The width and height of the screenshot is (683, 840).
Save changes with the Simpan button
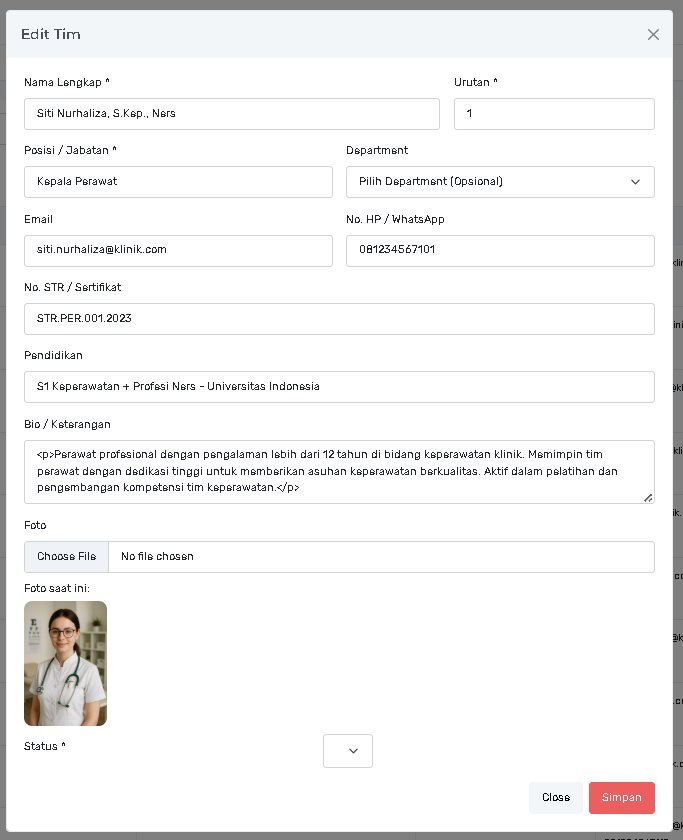click(621, 798)
